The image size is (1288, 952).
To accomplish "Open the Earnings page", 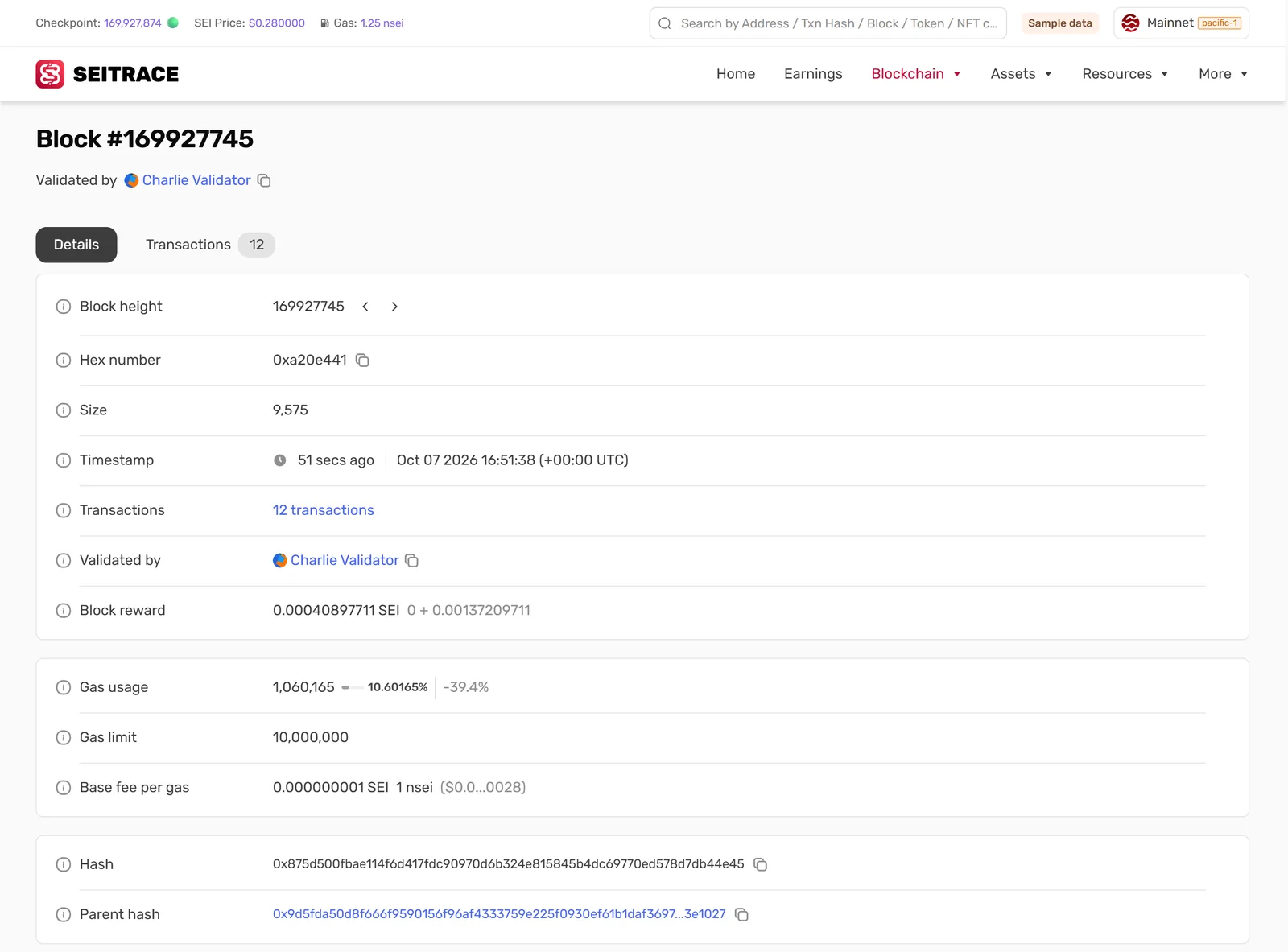I will click(x=813, y=74).
